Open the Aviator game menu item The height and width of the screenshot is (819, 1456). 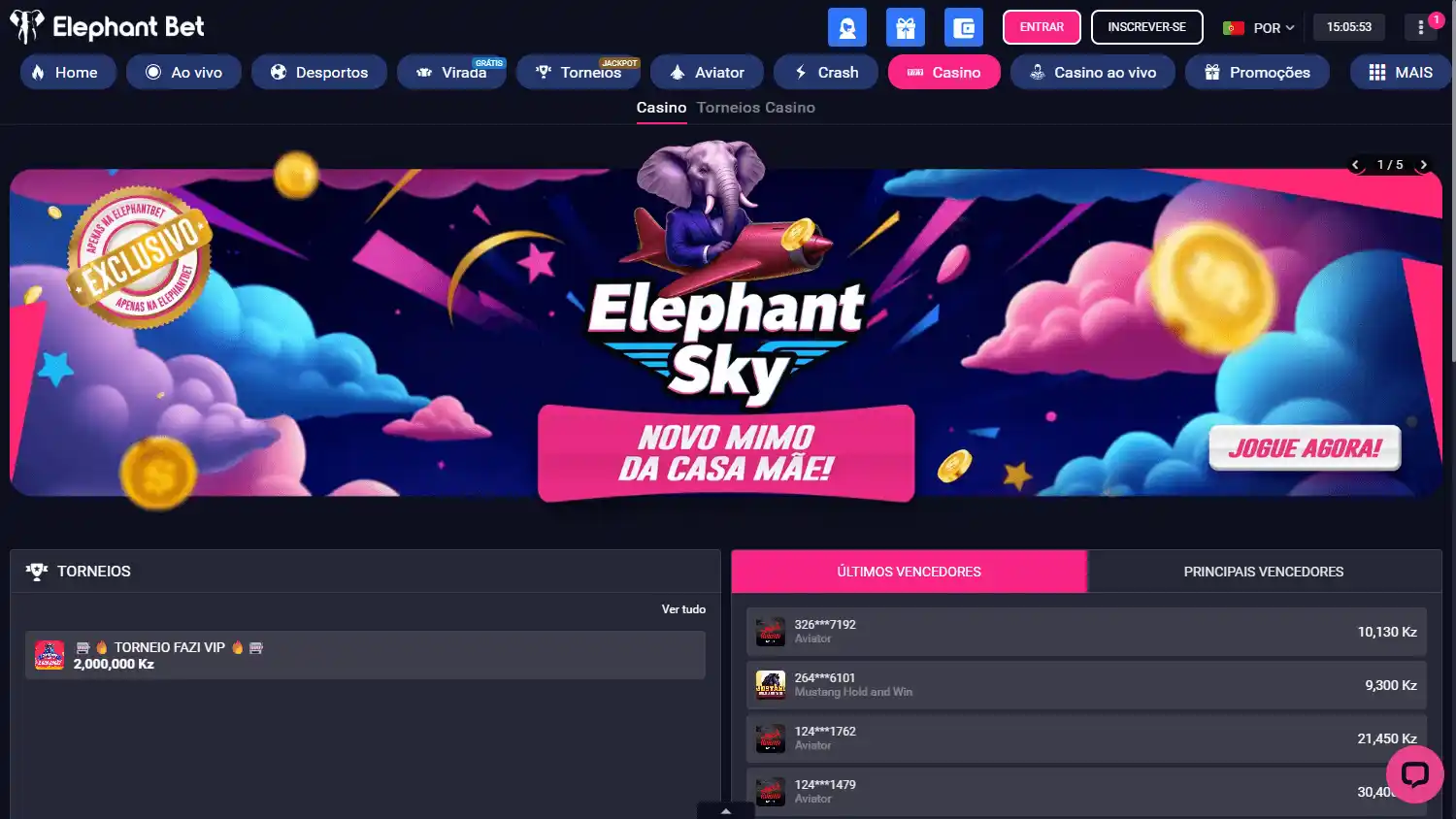707,72
